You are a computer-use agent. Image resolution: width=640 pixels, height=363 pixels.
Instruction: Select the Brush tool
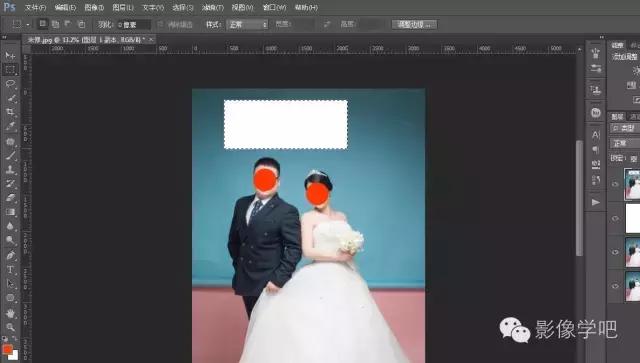tap(10, 156)
